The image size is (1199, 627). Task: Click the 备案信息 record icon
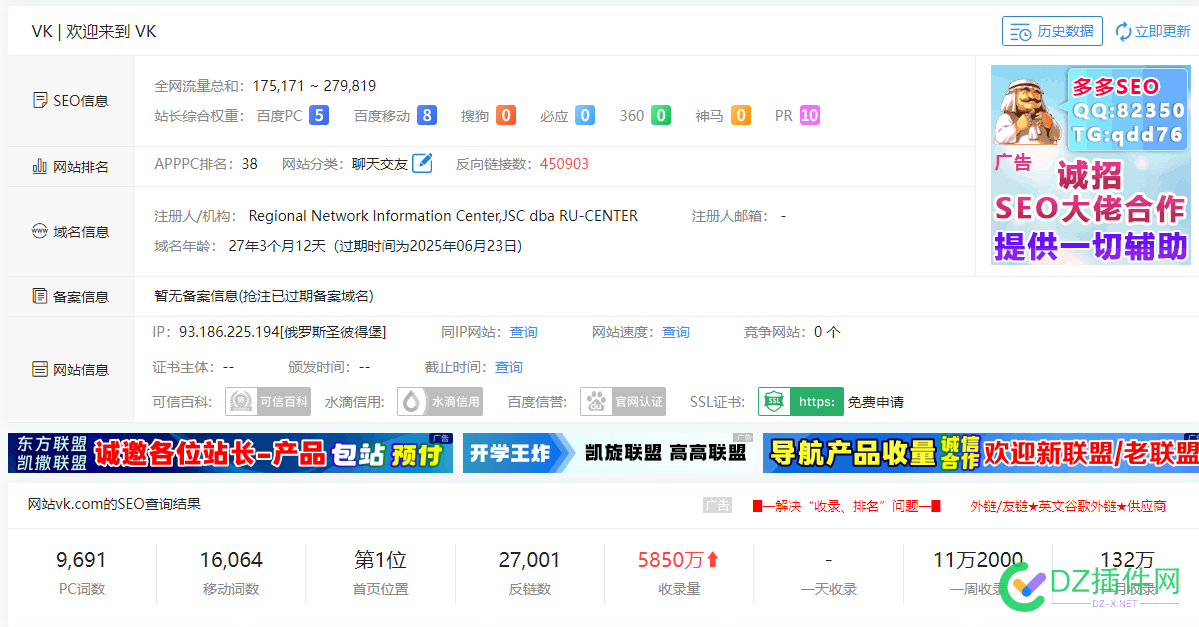point(40,296)
